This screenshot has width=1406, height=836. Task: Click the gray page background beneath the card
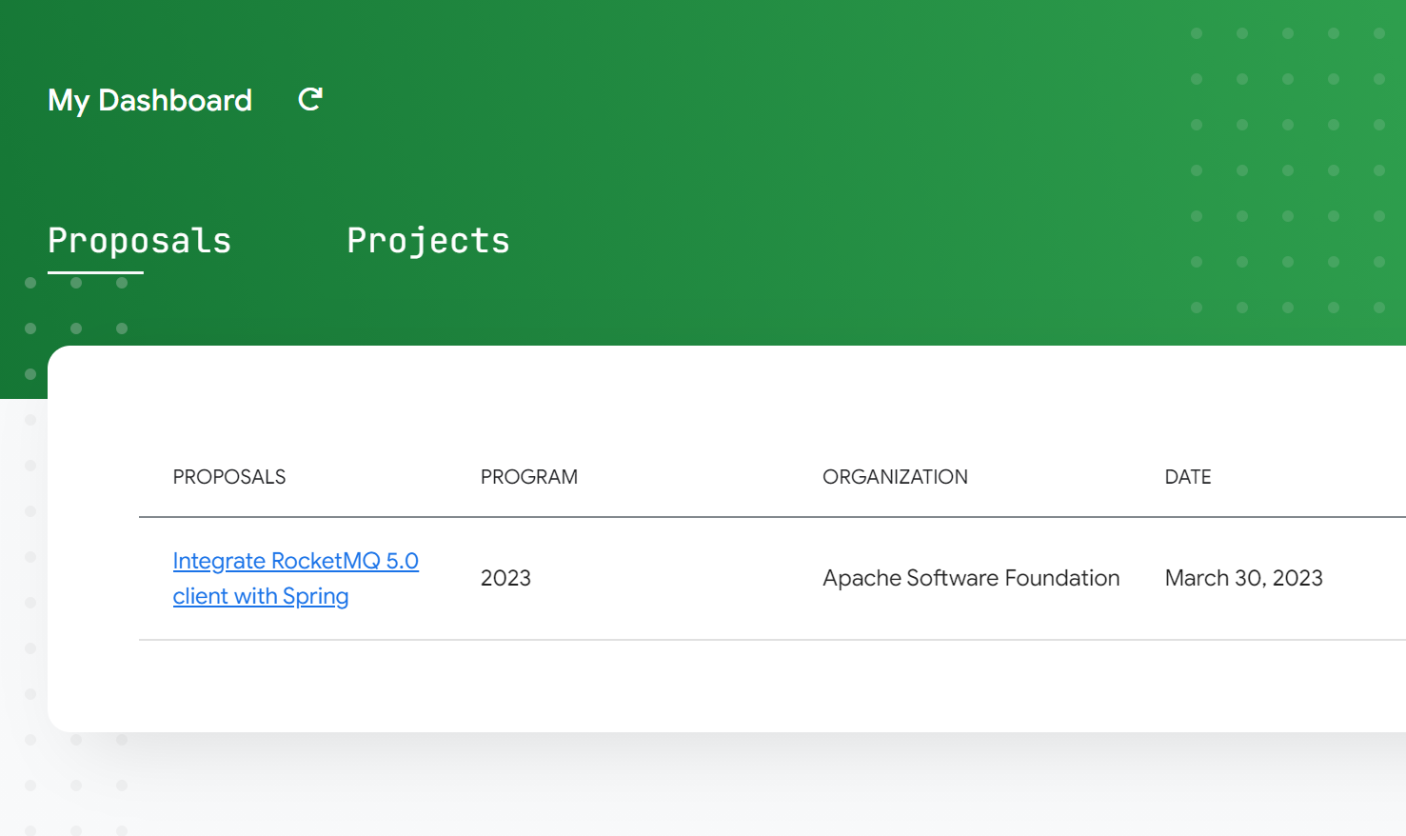coord(700,790)
